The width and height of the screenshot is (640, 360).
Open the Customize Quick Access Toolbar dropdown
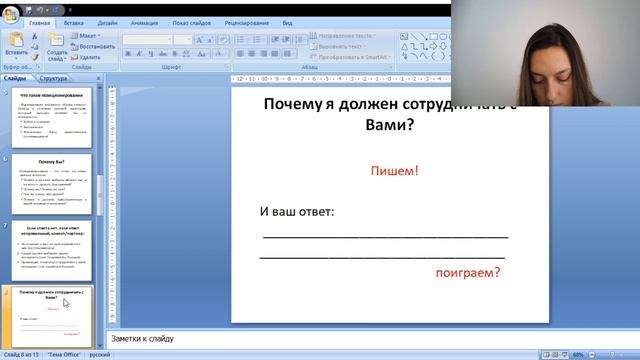(70, 10)
